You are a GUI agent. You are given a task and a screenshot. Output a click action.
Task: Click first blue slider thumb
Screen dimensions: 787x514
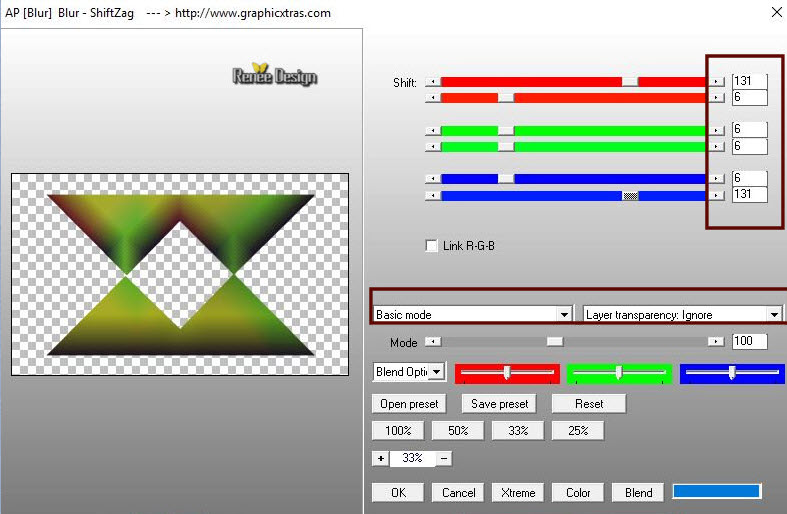point(506,179)
